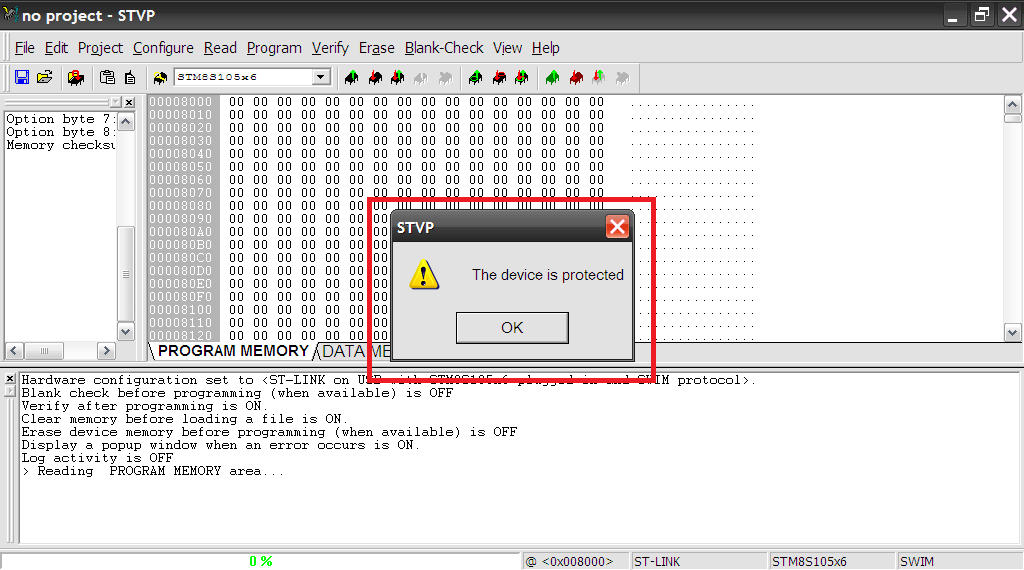
Task: Click the Configure ST Visual Programmer icon beside the device box
Action: coord(160,78)
